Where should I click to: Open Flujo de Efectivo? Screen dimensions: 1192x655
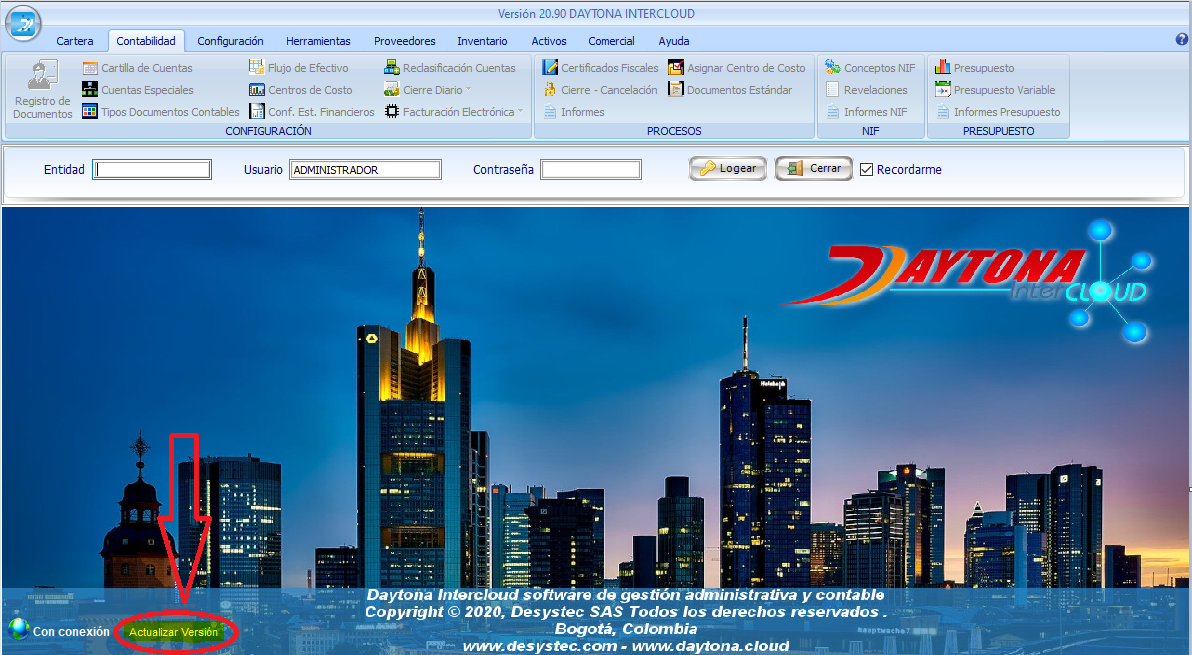click(299, 68)
